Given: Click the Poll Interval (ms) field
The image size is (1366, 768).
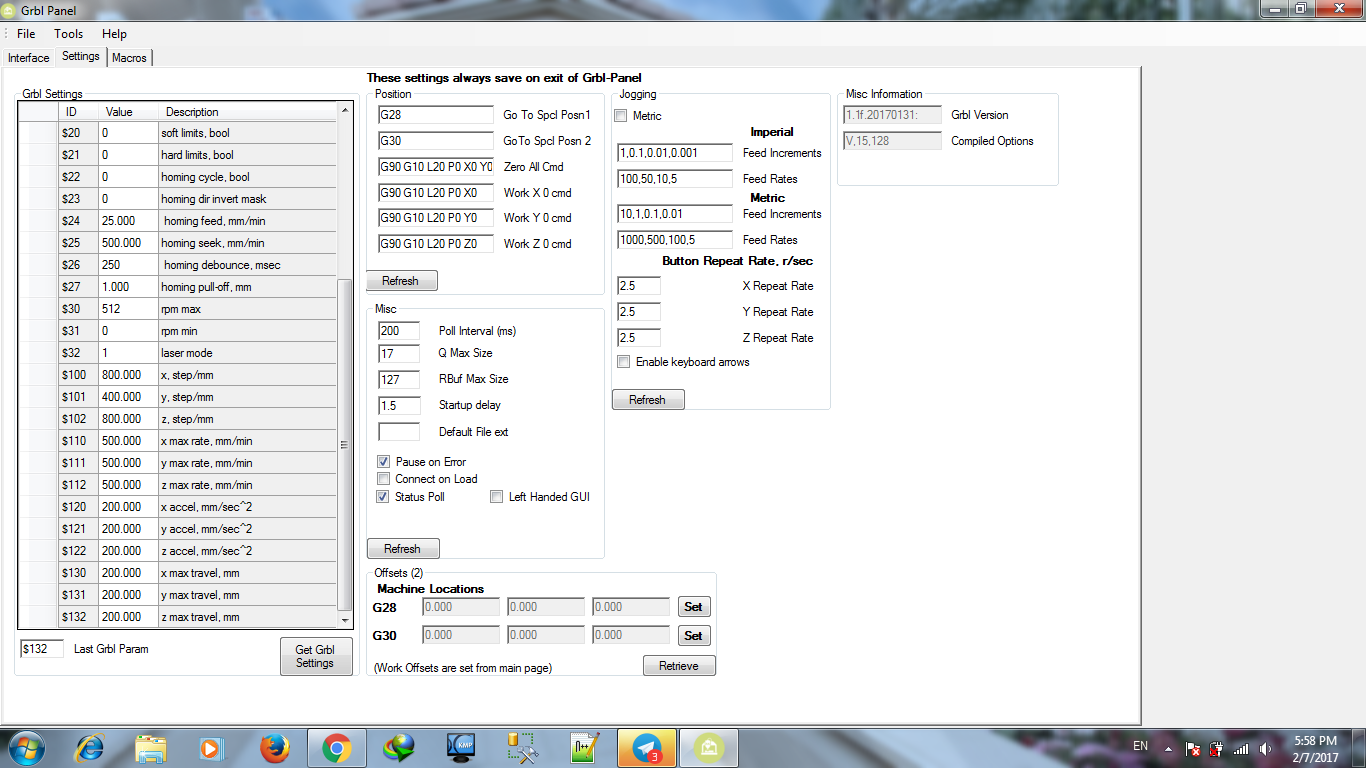Looking at the screenshot, I should click(x=399, y=331).
